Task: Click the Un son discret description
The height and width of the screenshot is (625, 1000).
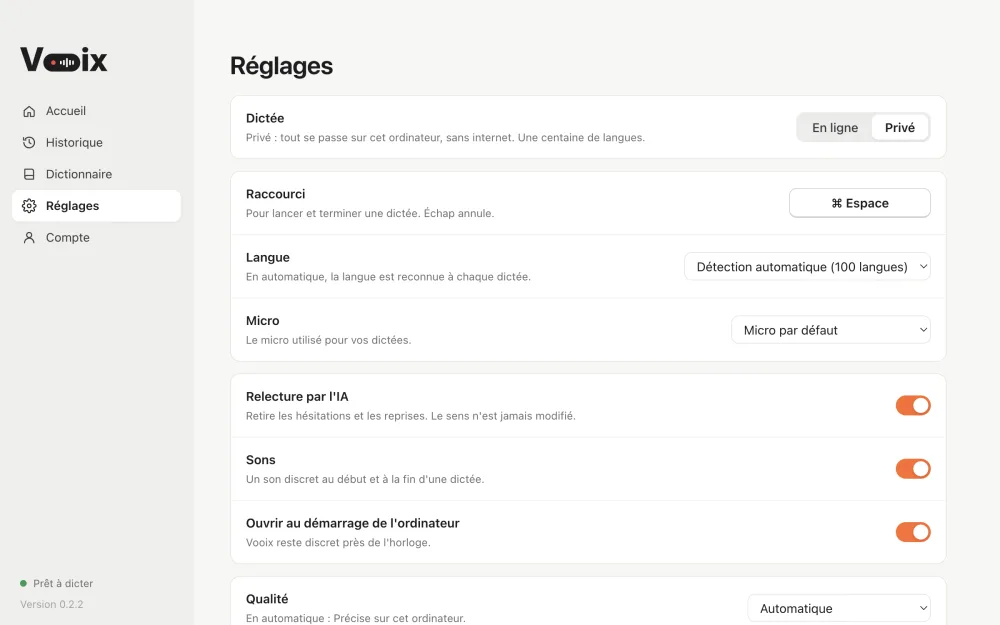Action: (365, 479)
